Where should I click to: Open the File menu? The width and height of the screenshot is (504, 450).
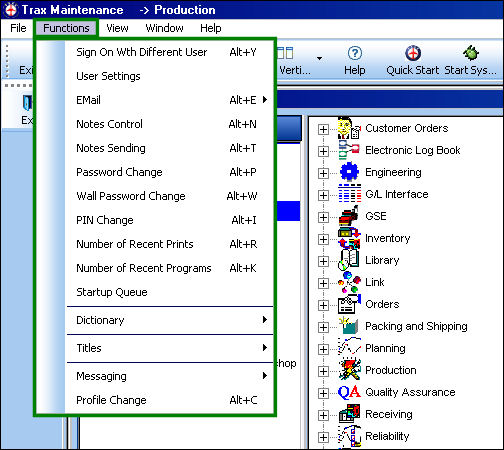click(x=18, y=28)
